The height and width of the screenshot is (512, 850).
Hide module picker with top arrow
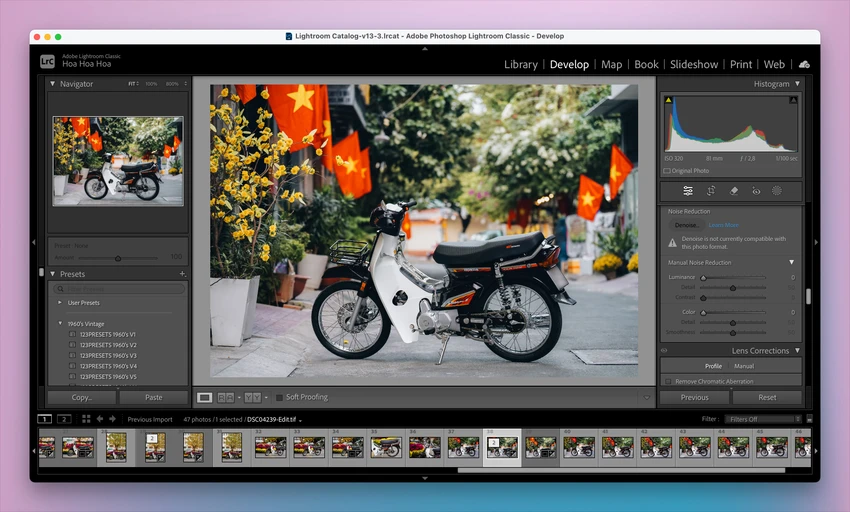click(x=425, y=49)
